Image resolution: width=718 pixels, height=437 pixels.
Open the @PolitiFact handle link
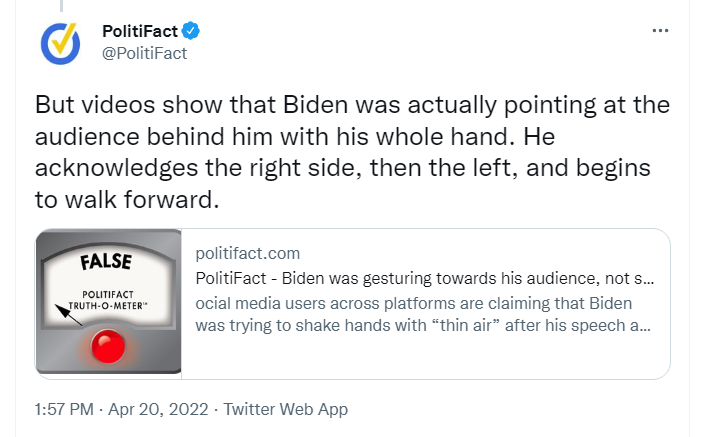pyautogui.click(x=144, y=54)
